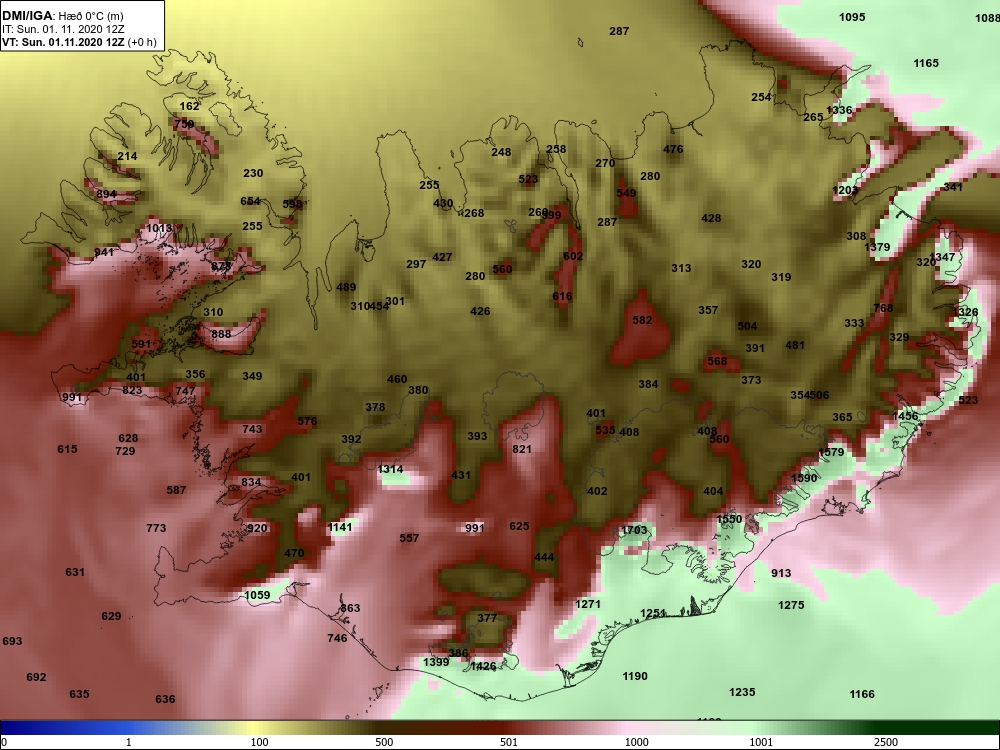Click the 1703 height value
1000x750 pixels.
point(634,530)
